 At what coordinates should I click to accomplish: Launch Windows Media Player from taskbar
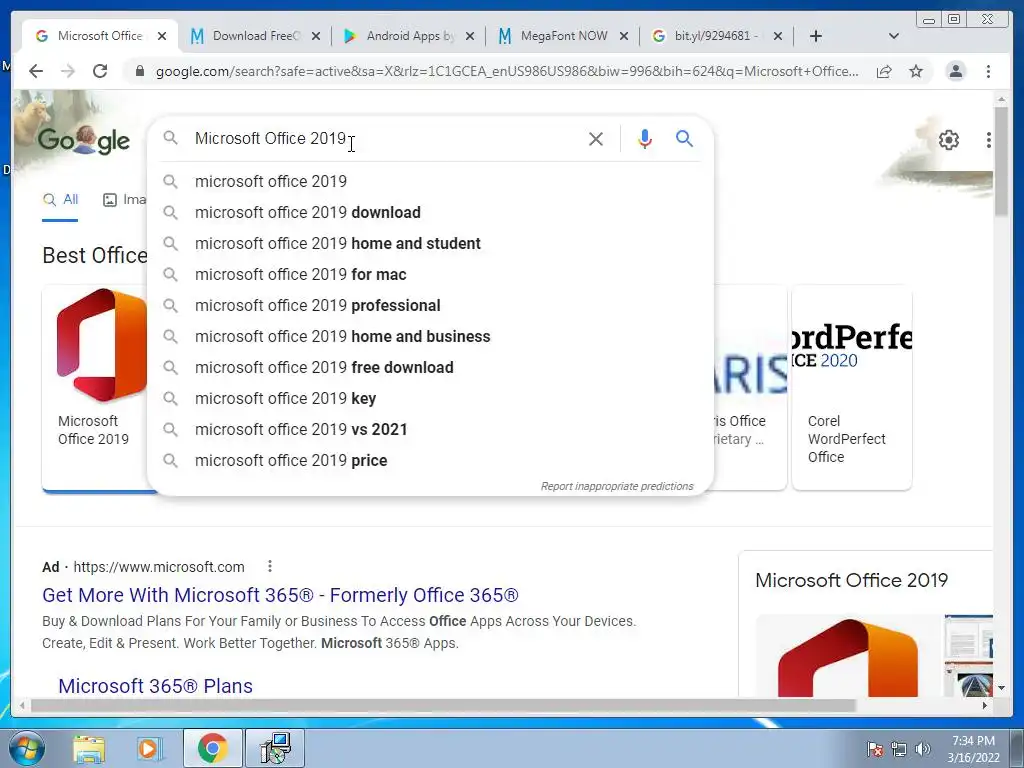pos(148,748)
